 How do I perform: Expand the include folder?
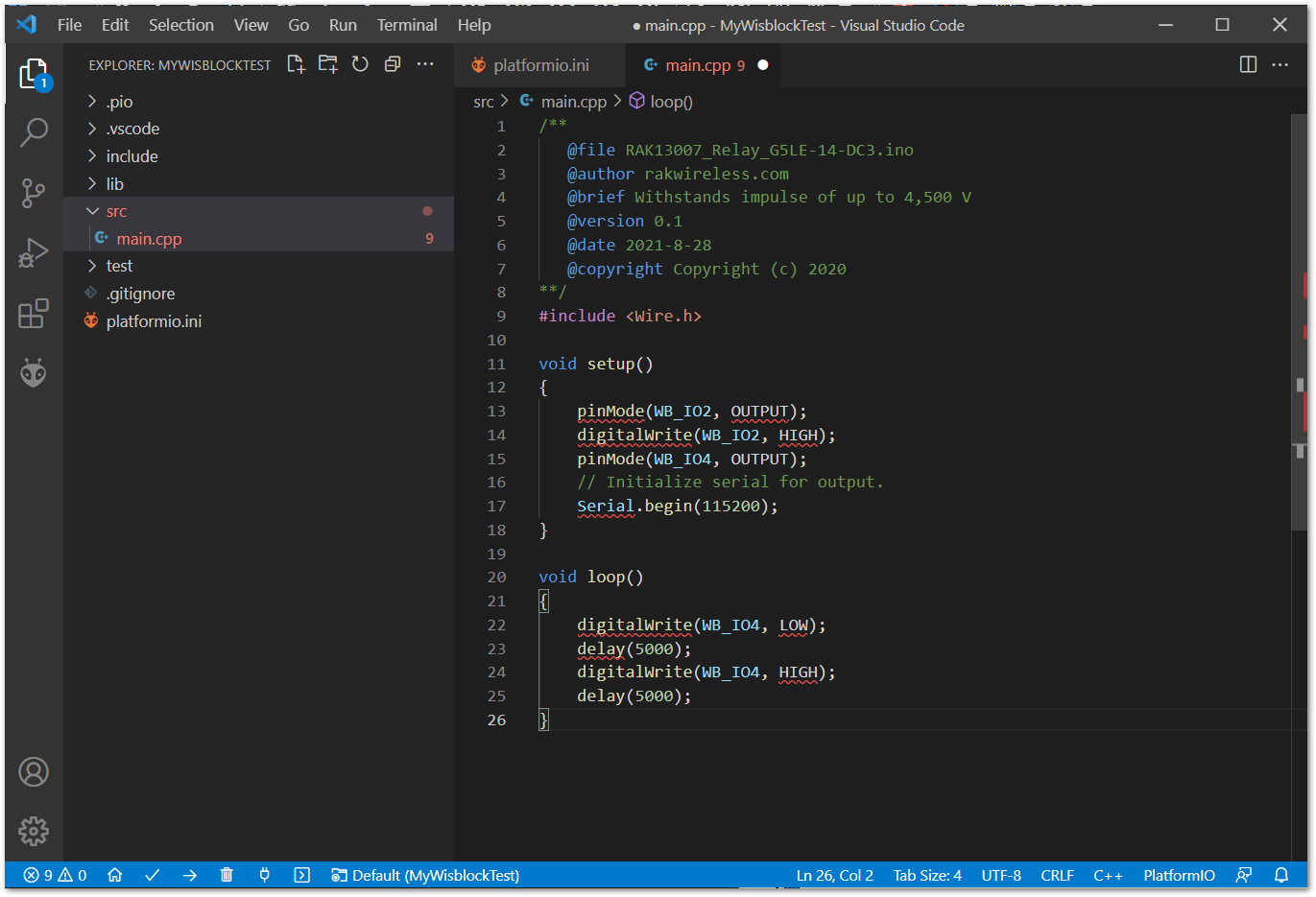258,156
